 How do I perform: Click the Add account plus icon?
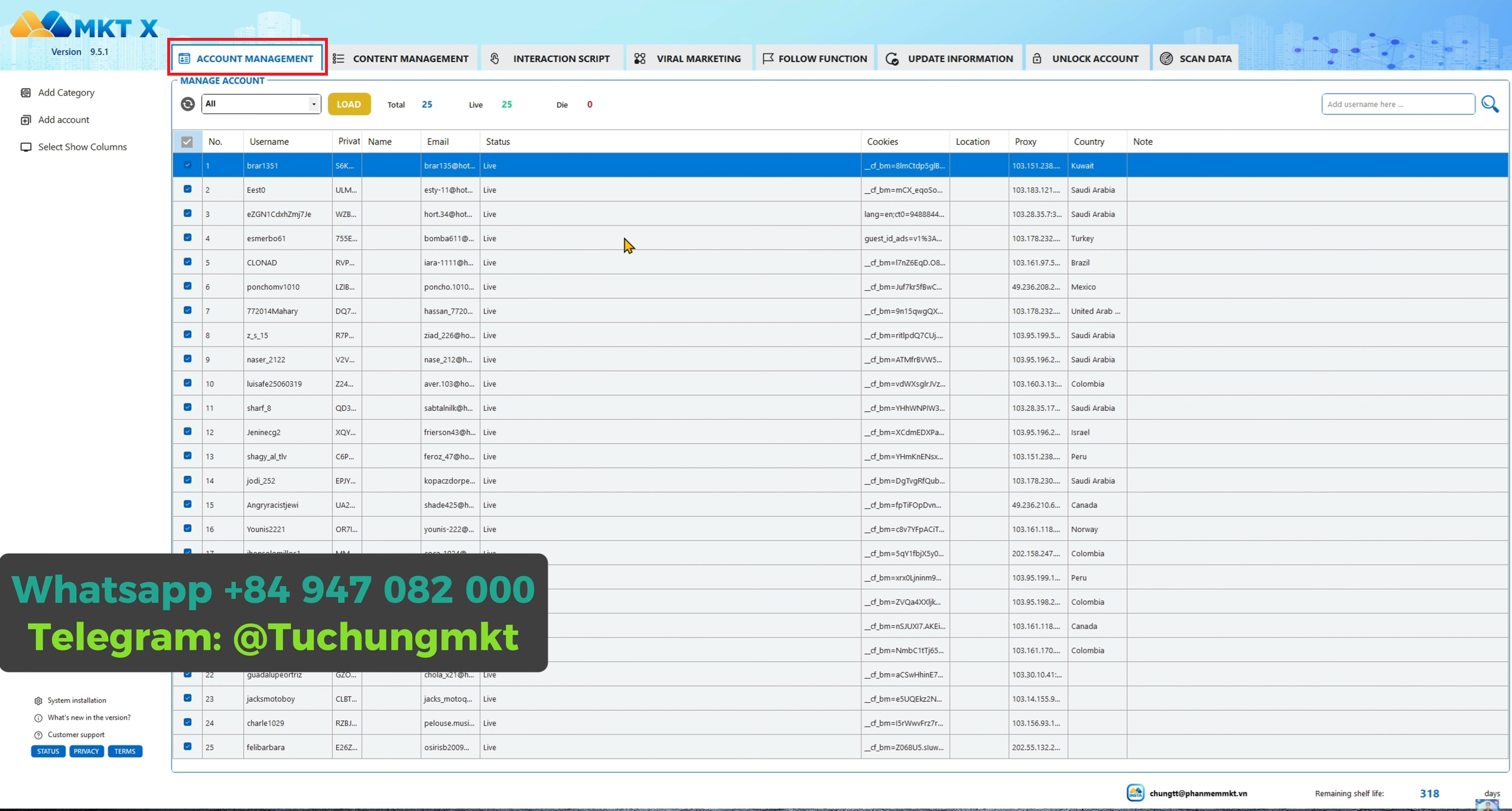(25, 120)
